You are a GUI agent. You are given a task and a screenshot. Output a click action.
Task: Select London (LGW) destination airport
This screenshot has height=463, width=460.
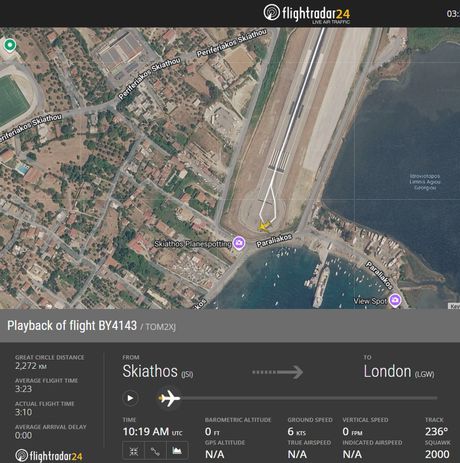[399, 372]
